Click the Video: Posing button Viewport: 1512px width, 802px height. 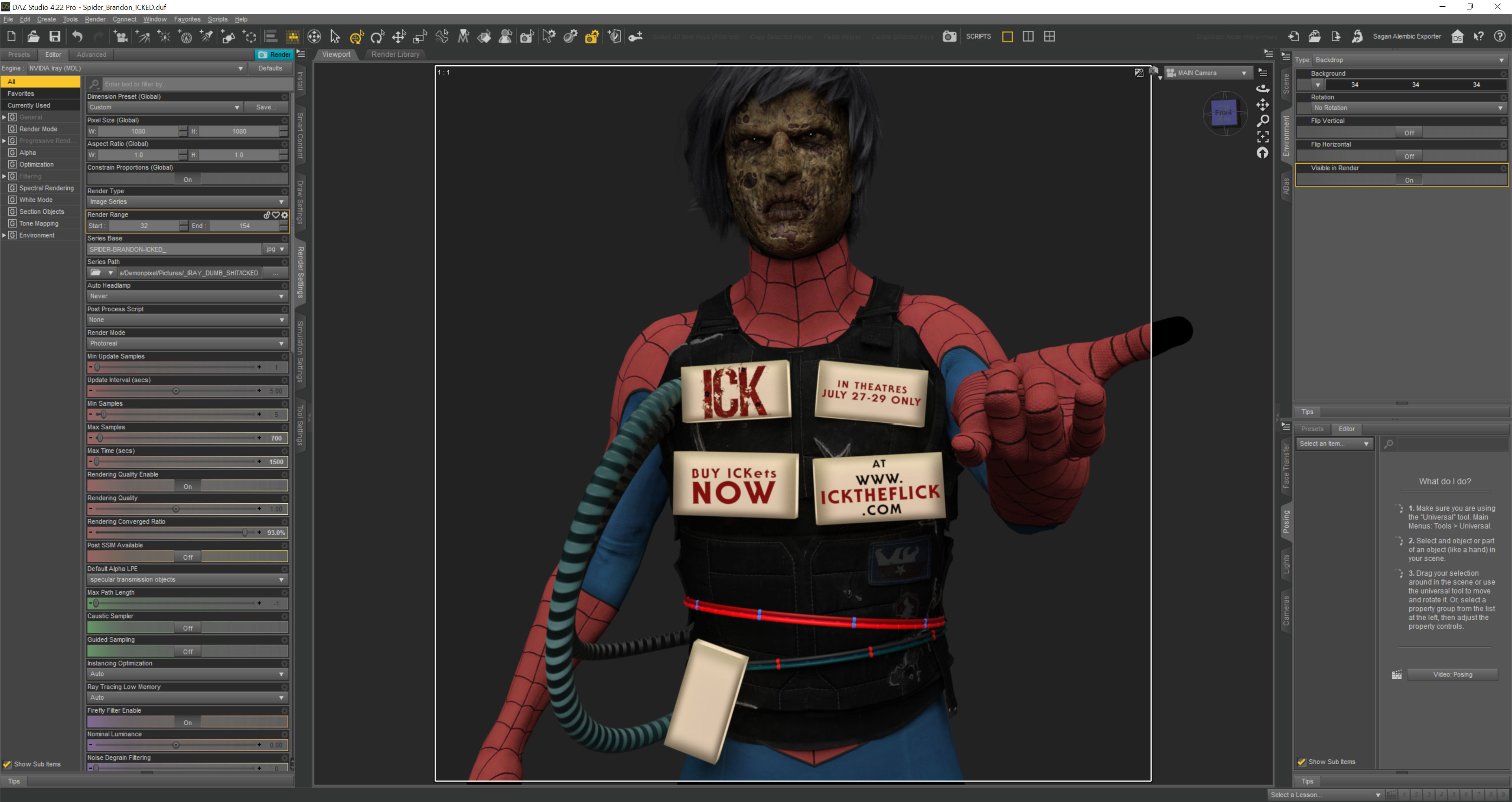click(1452, 674)
